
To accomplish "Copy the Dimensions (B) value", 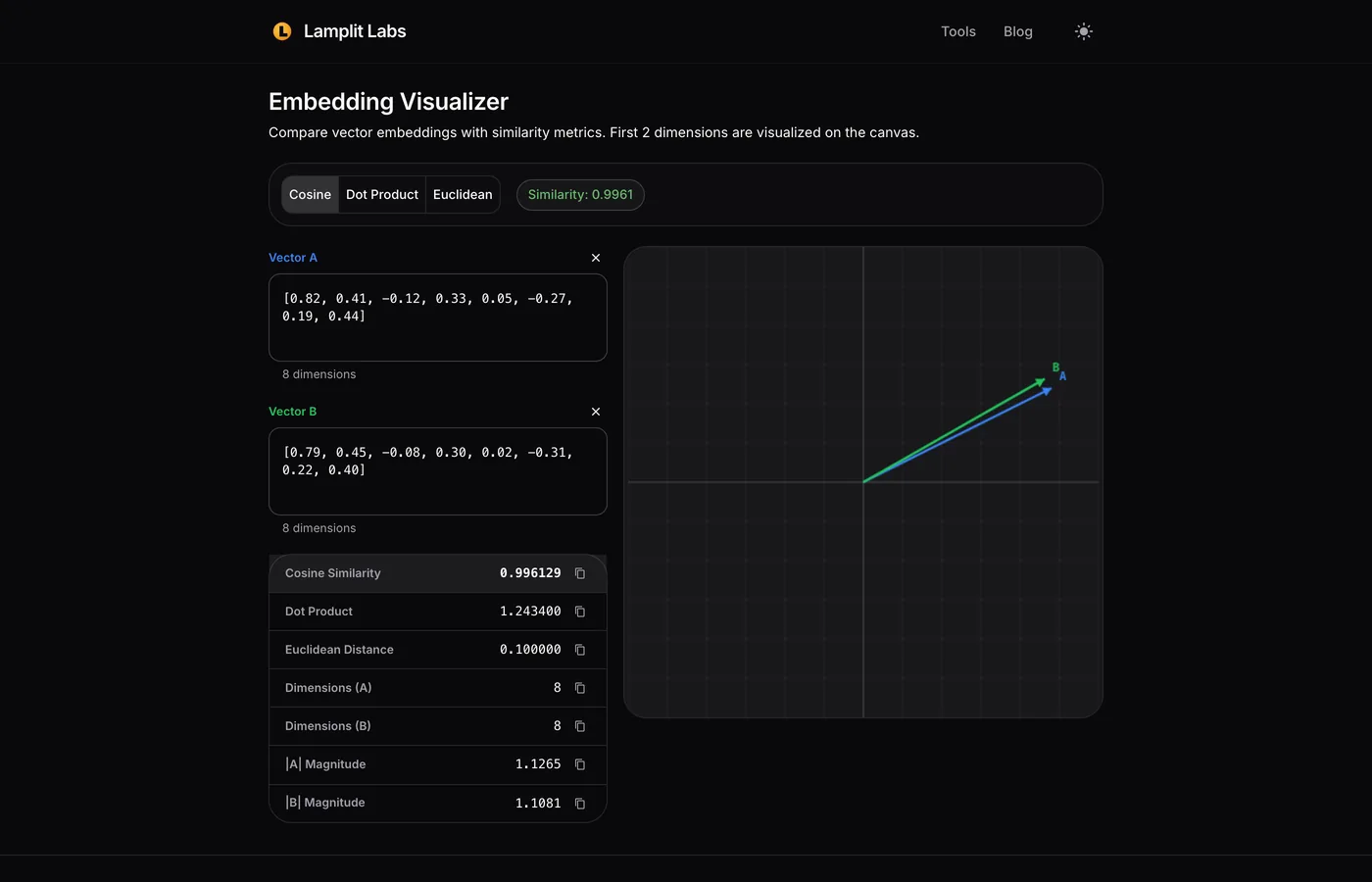I will 580,726.
